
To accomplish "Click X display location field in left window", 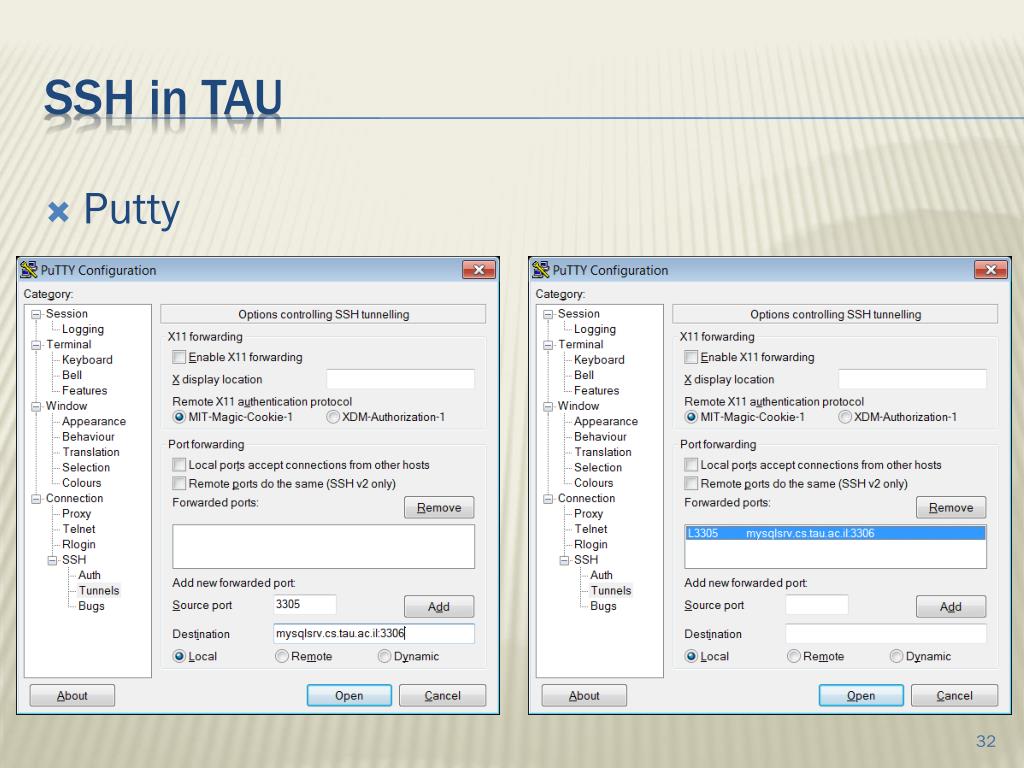I will 400,379.
